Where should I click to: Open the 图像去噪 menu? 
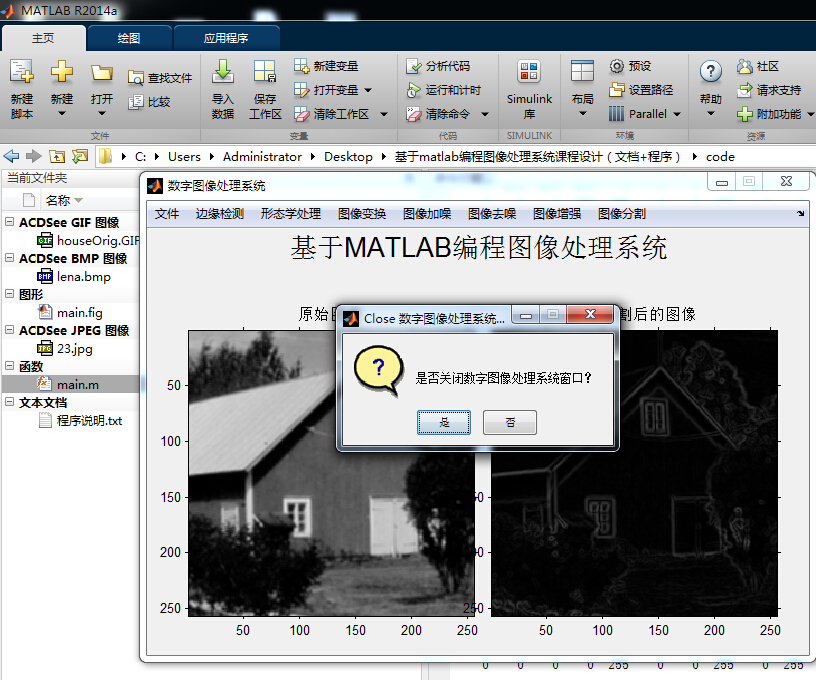pyautogui.click(x=492, y=214)
